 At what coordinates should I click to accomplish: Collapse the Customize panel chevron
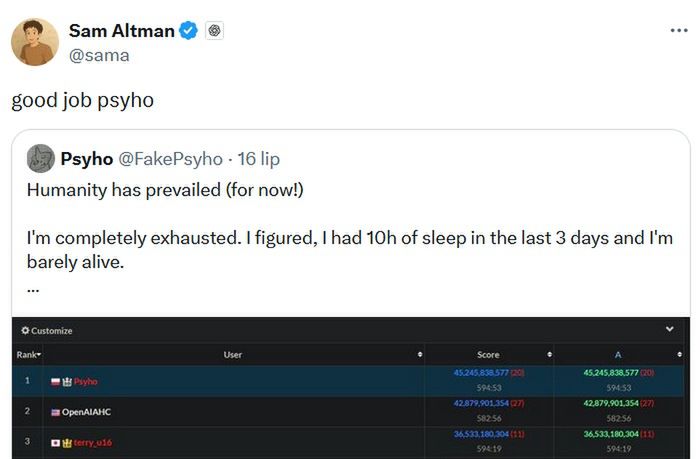pos(669,330)
